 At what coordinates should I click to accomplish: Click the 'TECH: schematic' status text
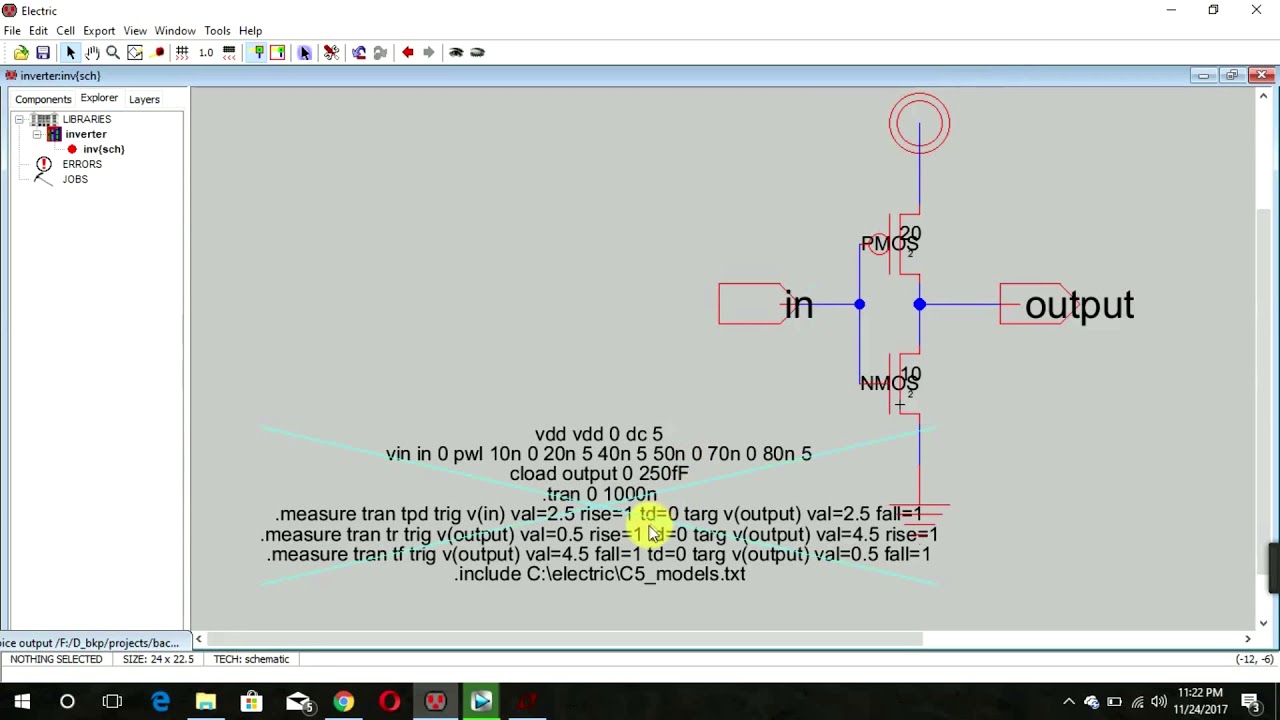pos(251,659)
